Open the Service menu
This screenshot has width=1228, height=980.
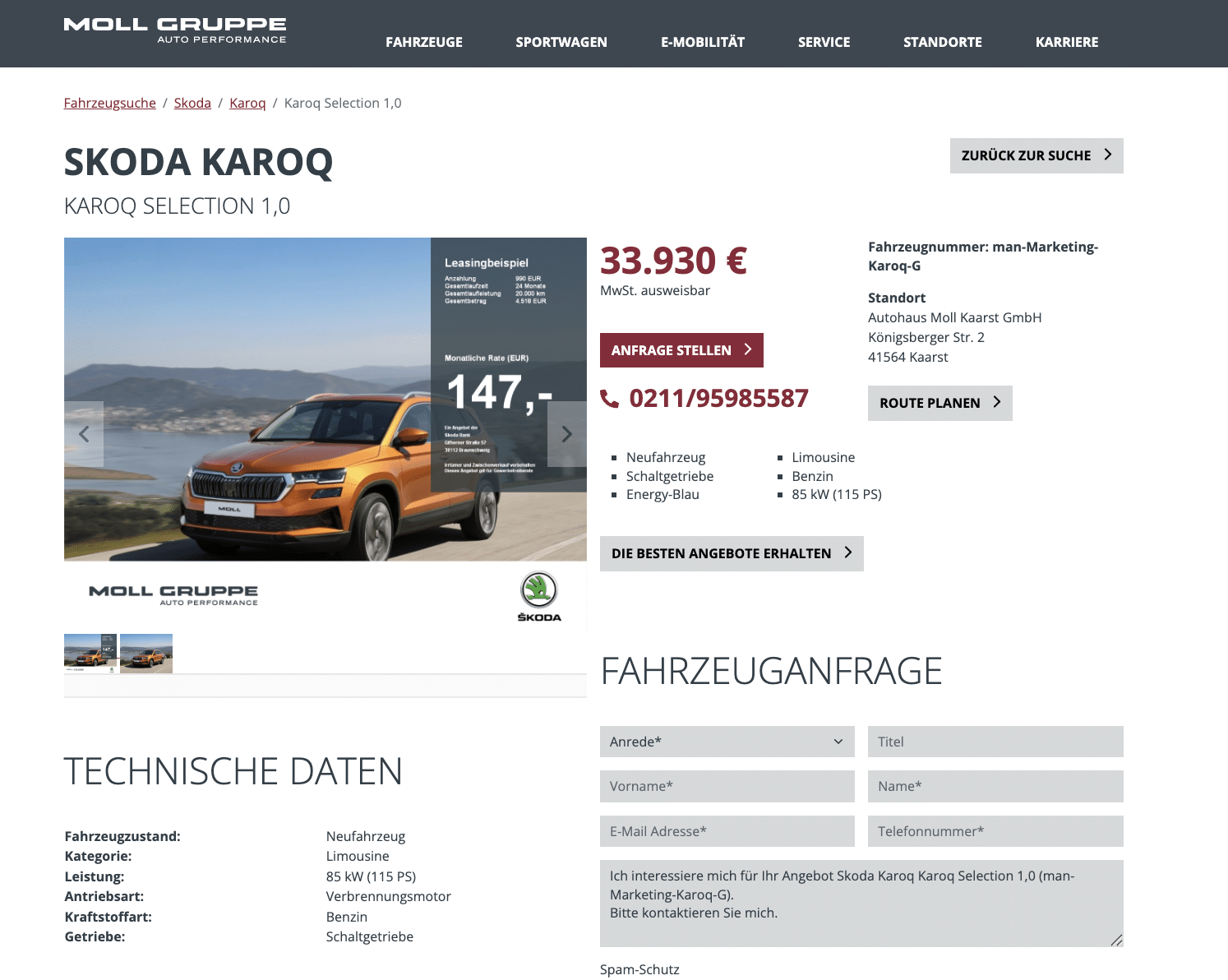click(824, 42)
